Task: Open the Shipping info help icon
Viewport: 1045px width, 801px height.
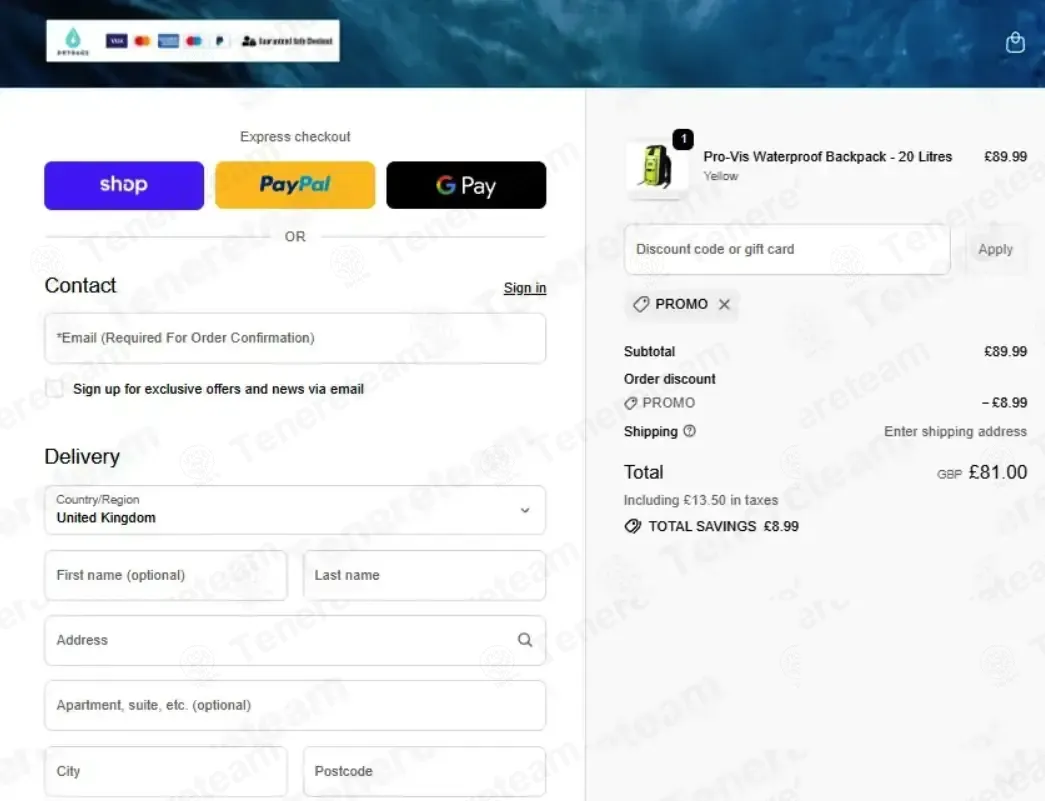Action: tap(690, 431)
